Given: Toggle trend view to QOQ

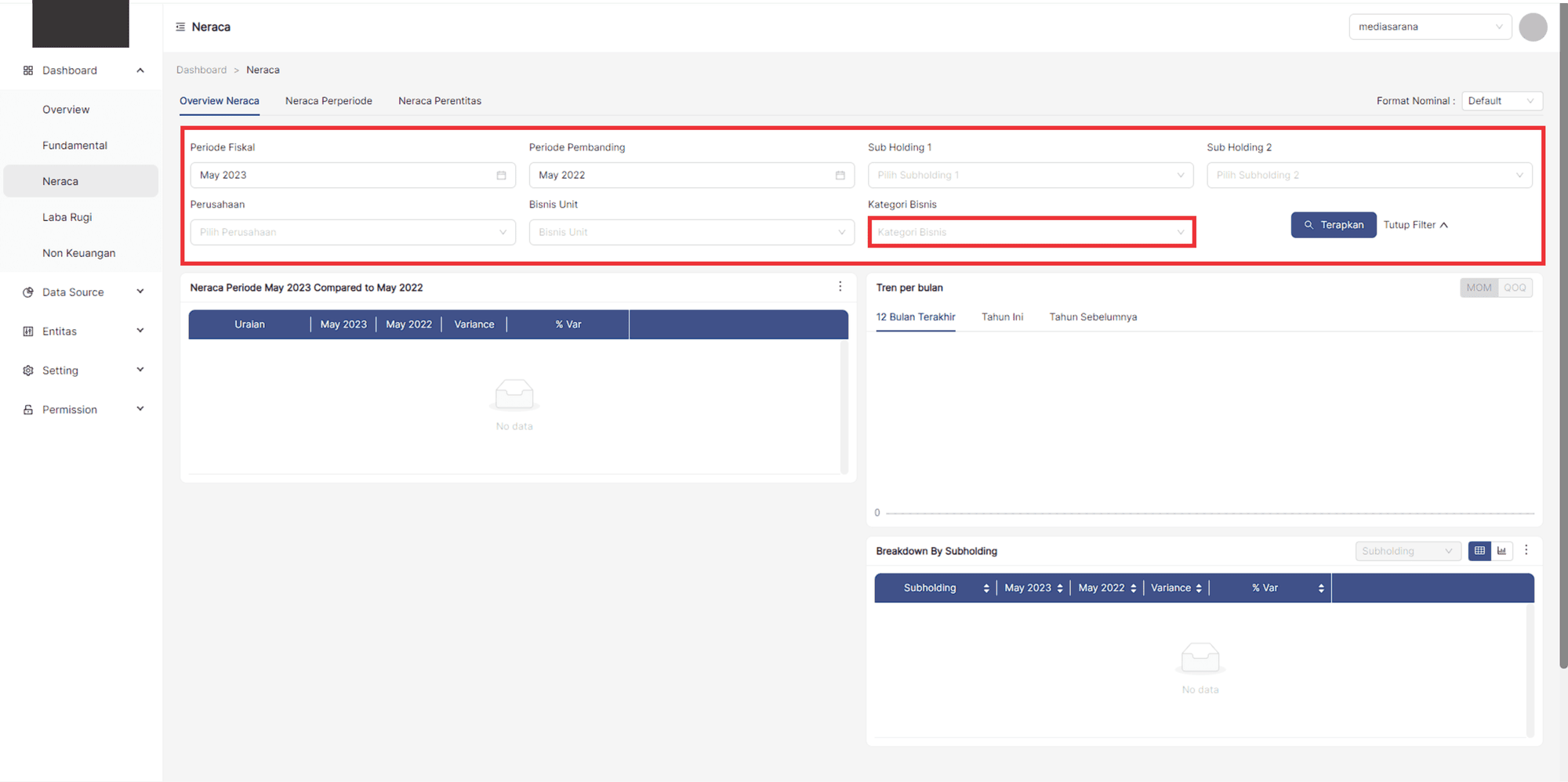Looking at the screenshot, I should pos(1515,288).
